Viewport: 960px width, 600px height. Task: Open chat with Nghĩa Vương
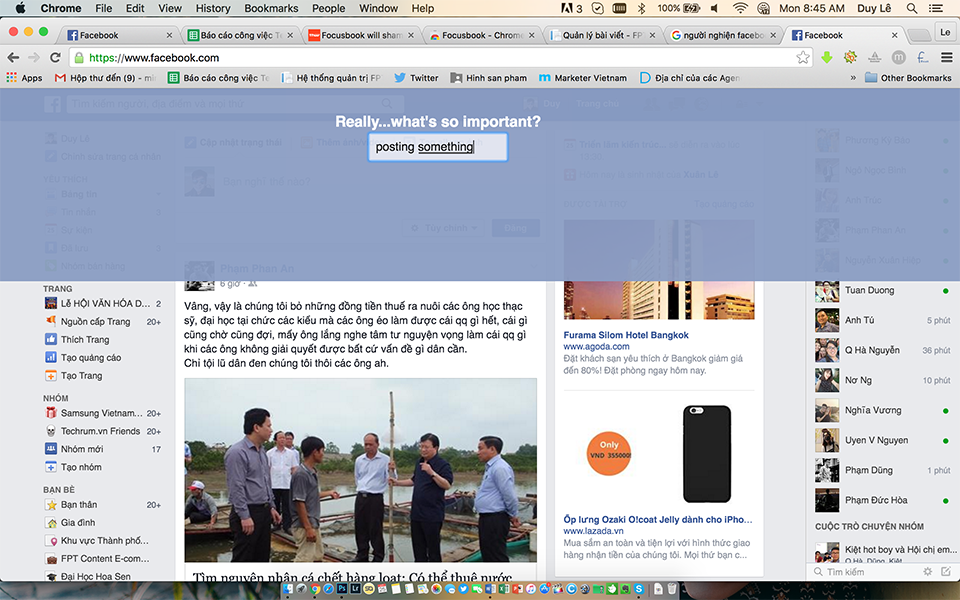pyautogui.click(x=883, y=410)
